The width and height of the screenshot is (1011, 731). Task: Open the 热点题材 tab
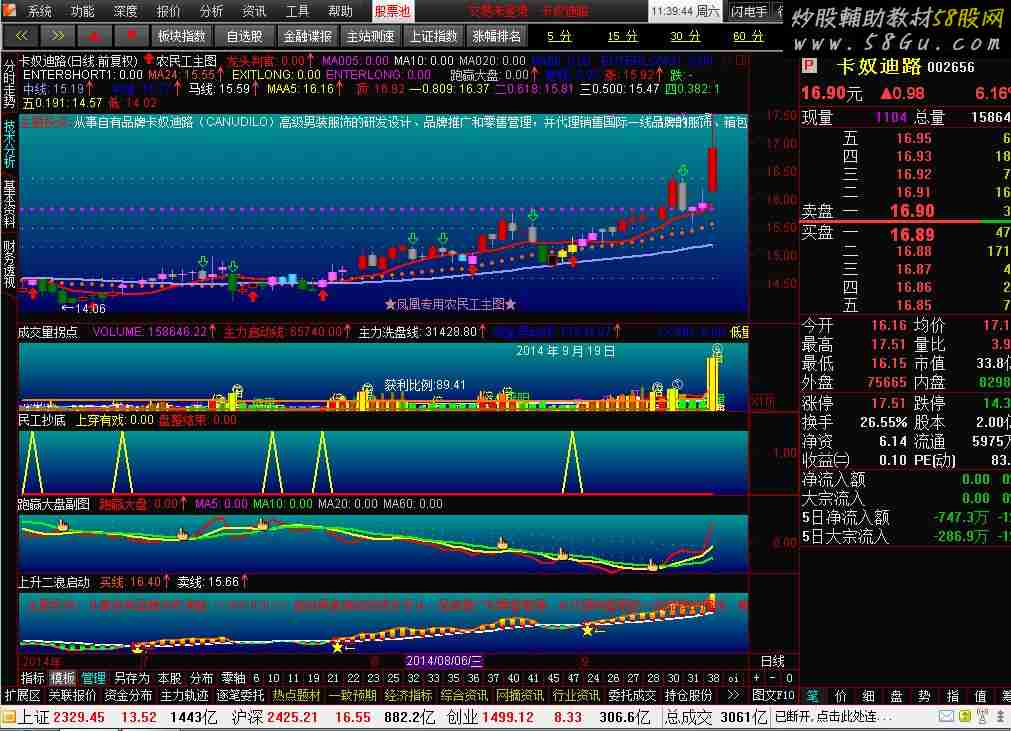[x=297, y=696]
